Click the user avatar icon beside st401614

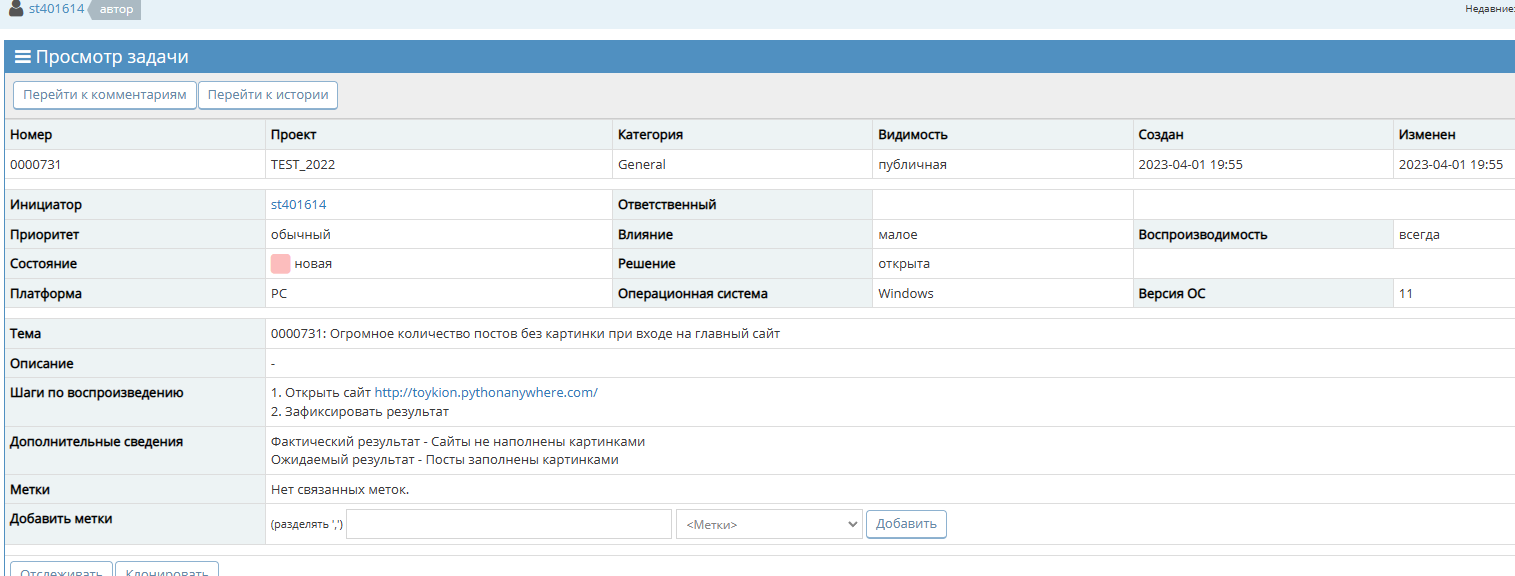[x=16, y=9]
